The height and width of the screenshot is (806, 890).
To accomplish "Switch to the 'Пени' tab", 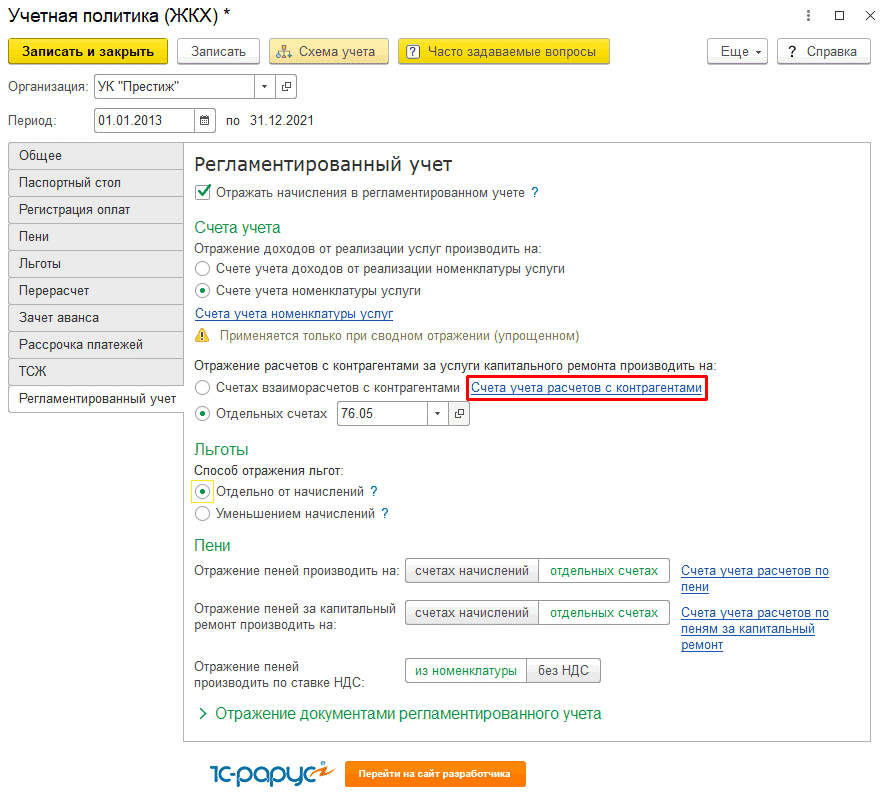I will click(95, 237).
